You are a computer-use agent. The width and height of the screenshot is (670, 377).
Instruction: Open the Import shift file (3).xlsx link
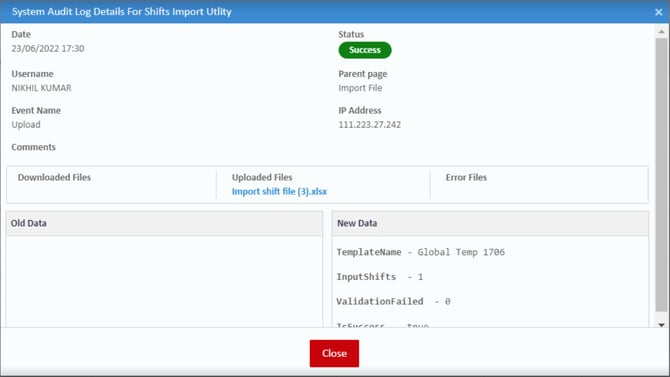[279, 191]
